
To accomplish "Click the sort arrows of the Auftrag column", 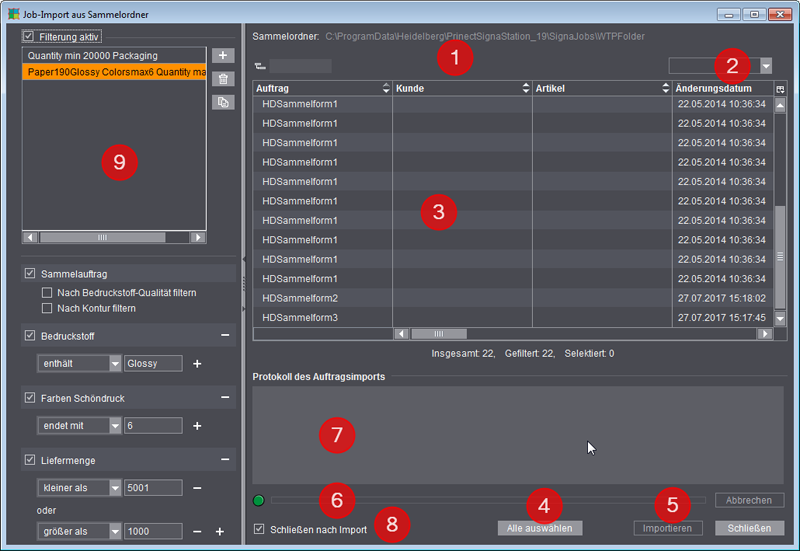I will (x=386, y=88).
